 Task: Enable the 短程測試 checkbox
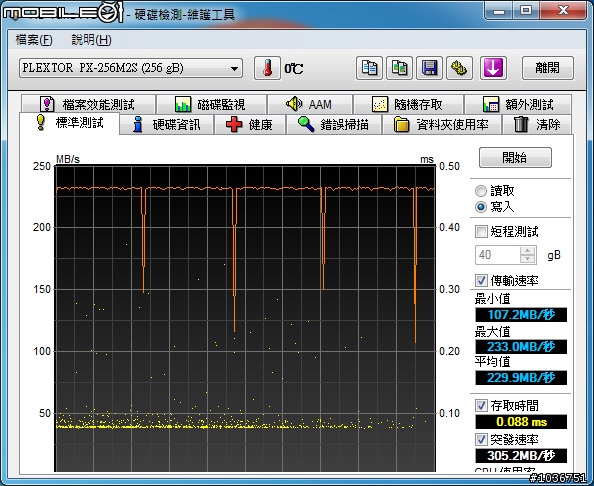(x=481, y=231)
